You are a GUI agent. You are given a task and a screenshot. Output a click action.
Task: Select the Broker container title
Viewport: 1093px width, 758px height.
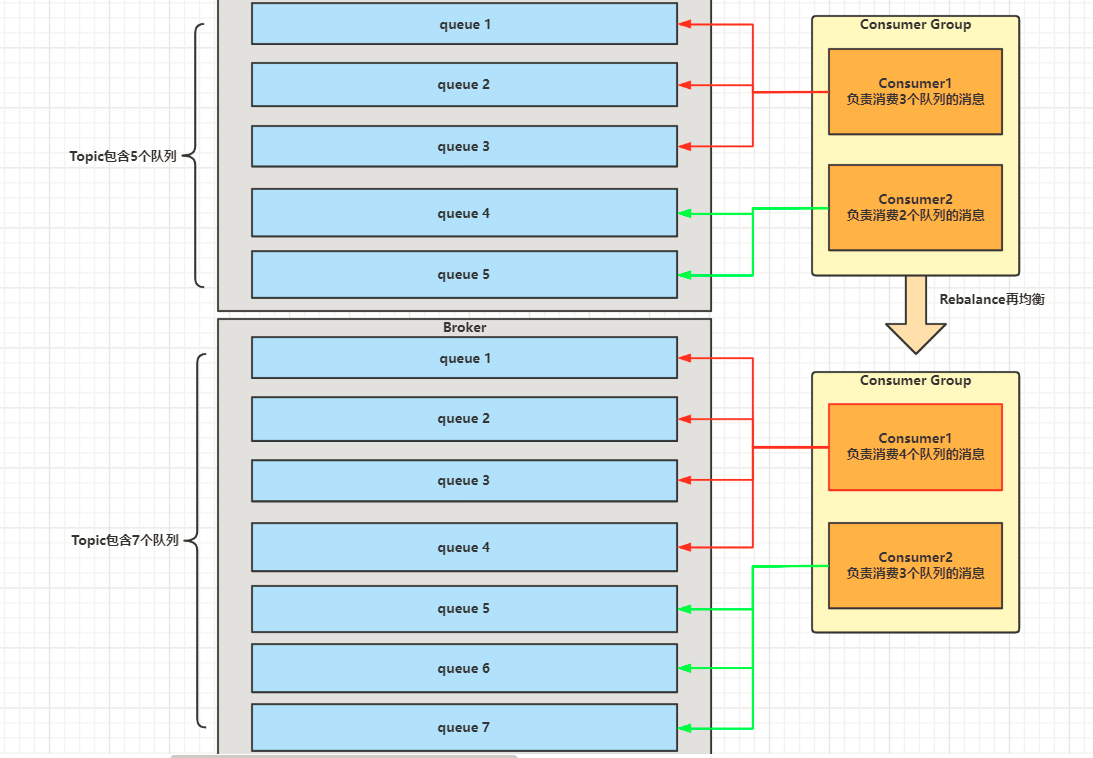coord(464,327)
